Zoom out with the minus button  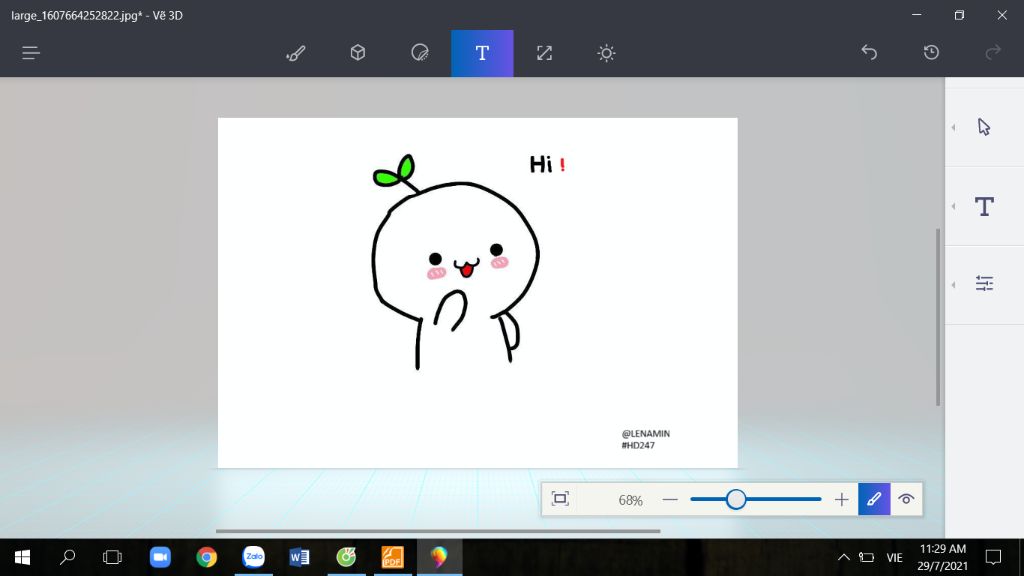[x=670, y=500]
